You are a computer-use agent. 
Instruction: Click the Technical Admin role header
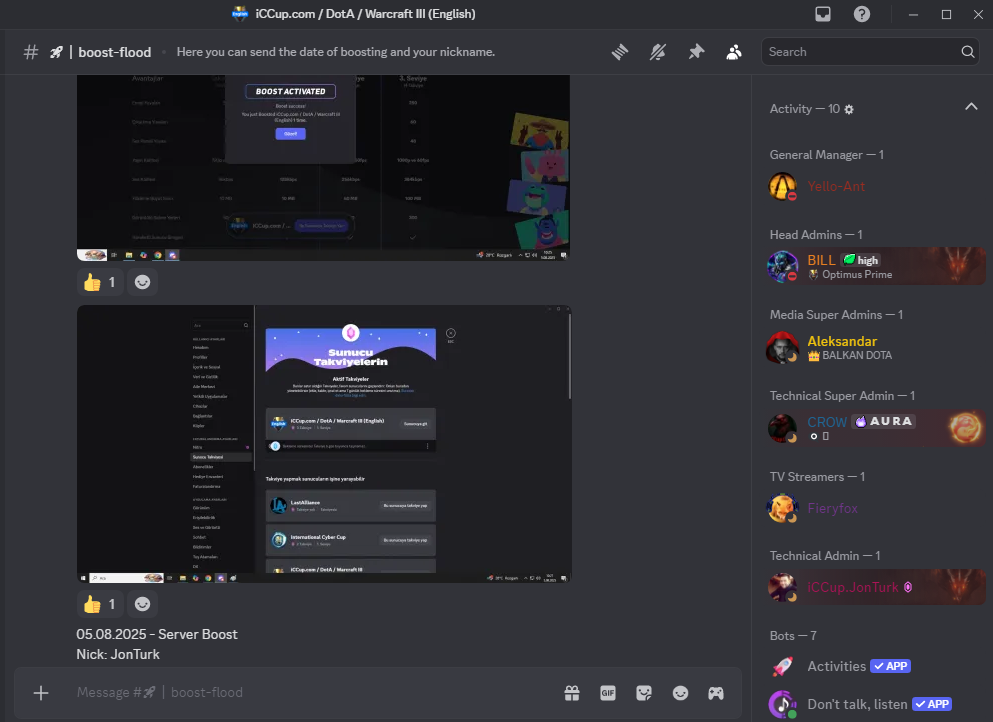coord(825,556)
